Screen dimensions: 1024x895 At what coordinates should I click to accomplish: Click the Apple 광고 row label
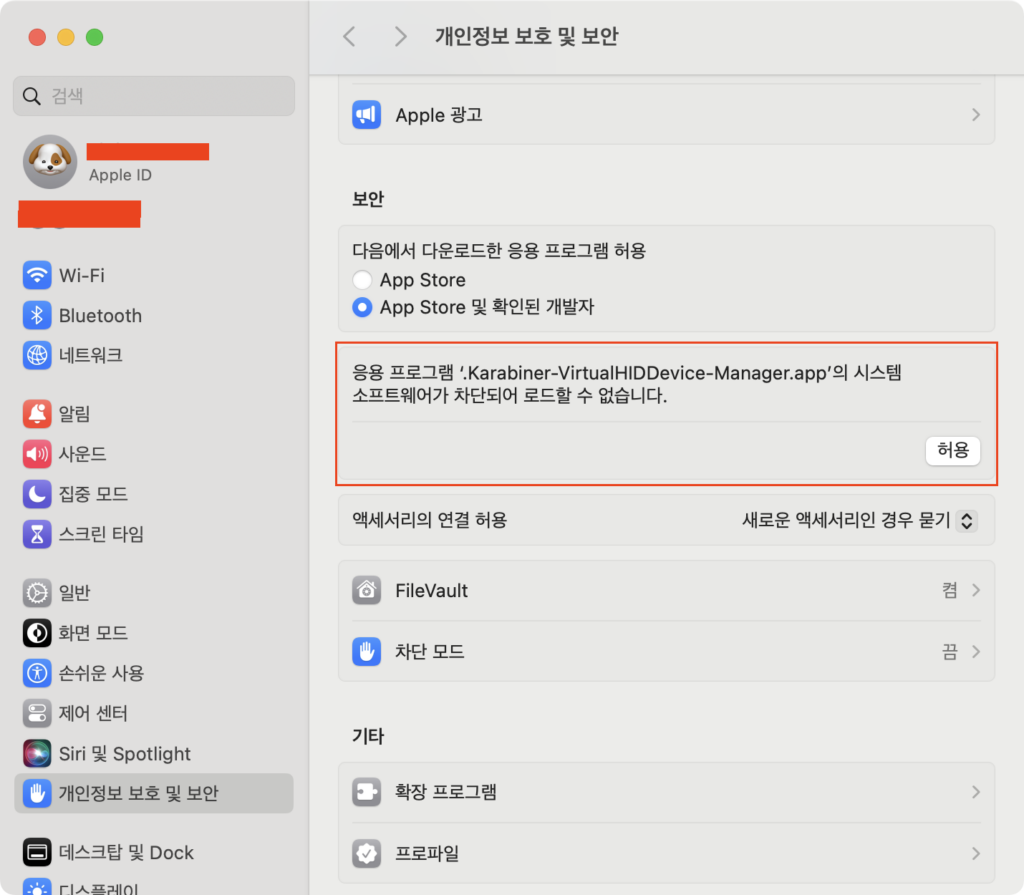coord(439,115)
